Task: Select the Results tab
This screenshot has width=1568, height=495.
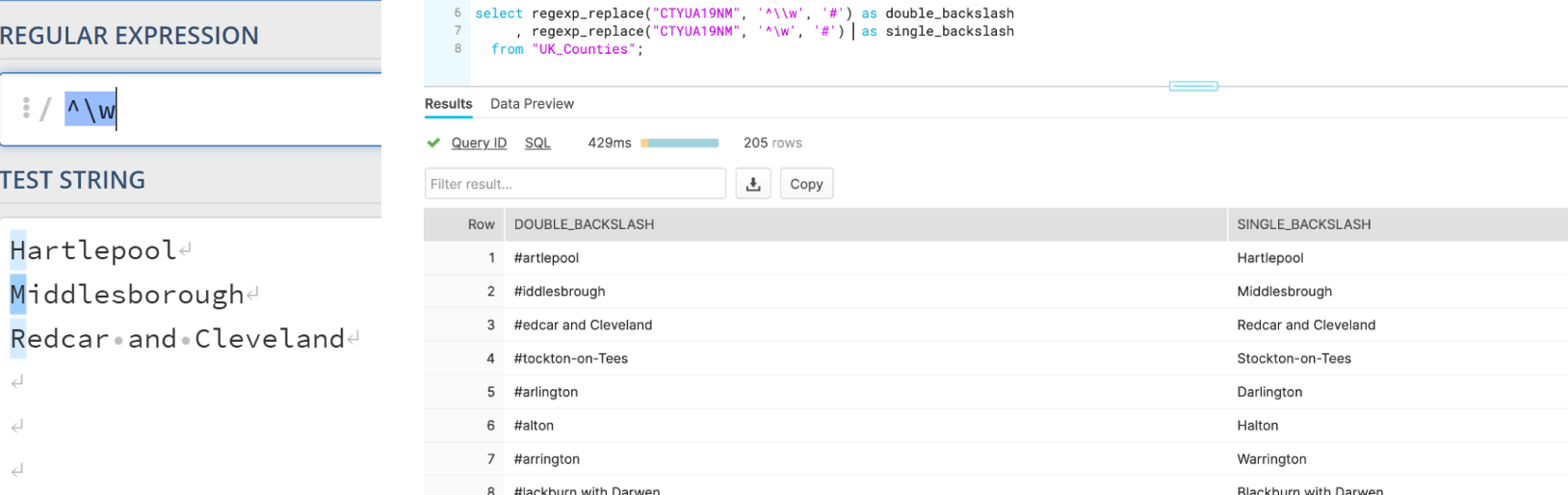Action: [x=448, y=104]
